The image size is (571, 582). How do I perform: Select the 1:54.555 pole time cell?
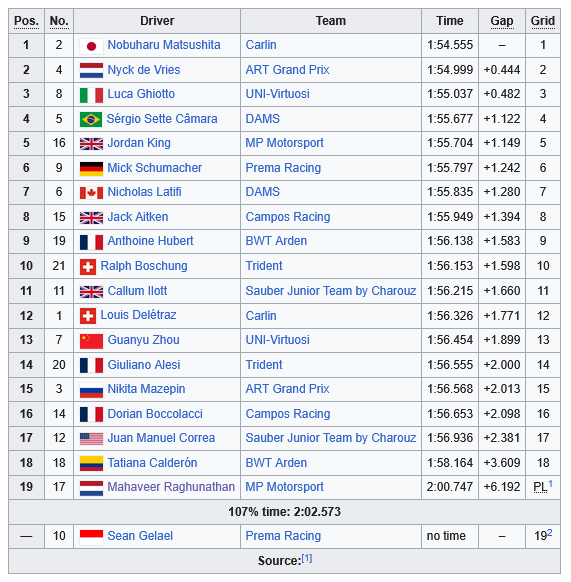(450, 45)
